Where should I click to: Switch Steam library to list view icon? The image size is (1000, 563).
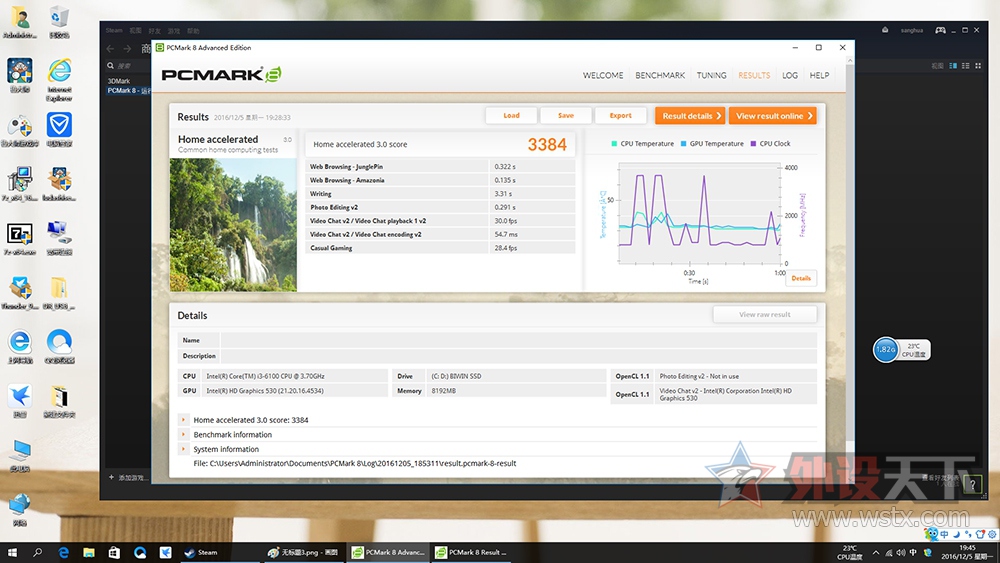point(966,66)
